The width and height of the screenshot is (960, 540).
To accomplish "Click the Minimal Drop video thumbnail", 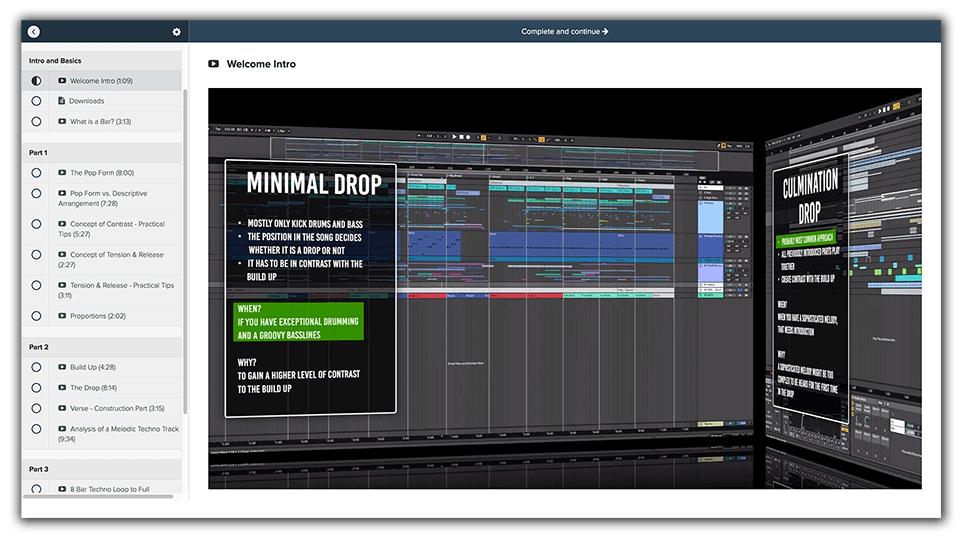I will coord(564,288).
